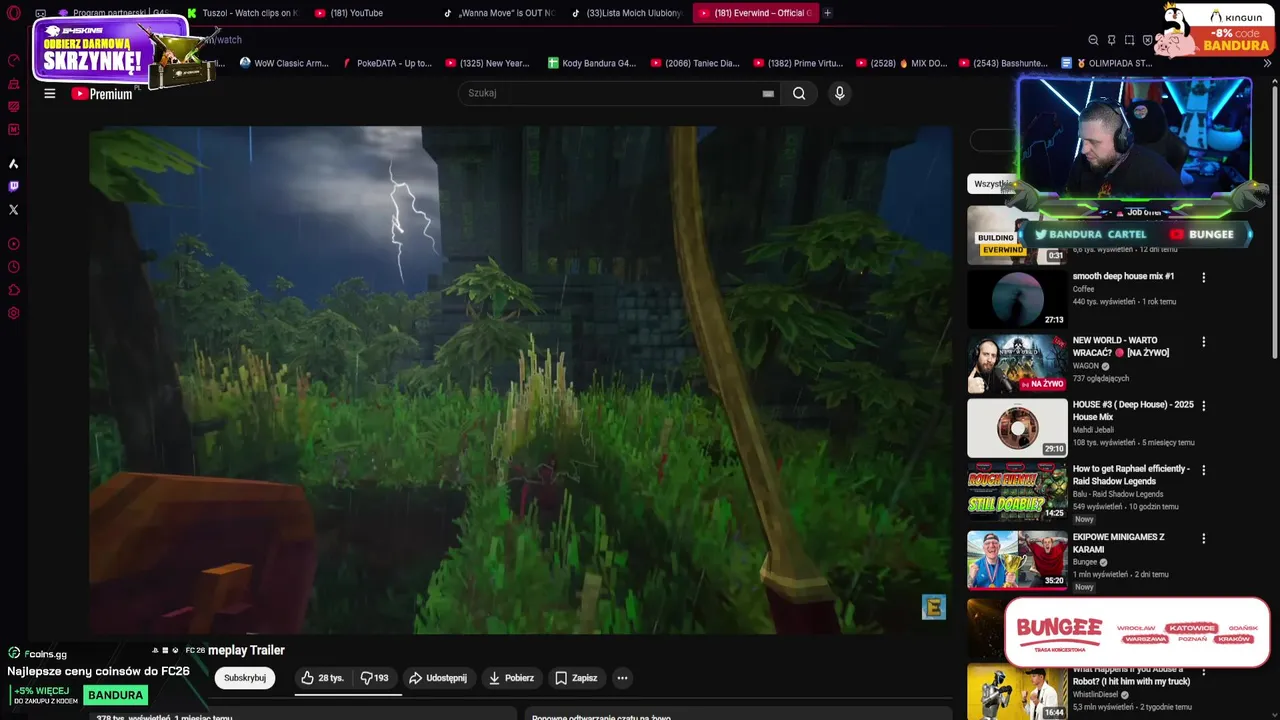
Task: Click the Subskrybuj button
Action: tap(245, 678)
